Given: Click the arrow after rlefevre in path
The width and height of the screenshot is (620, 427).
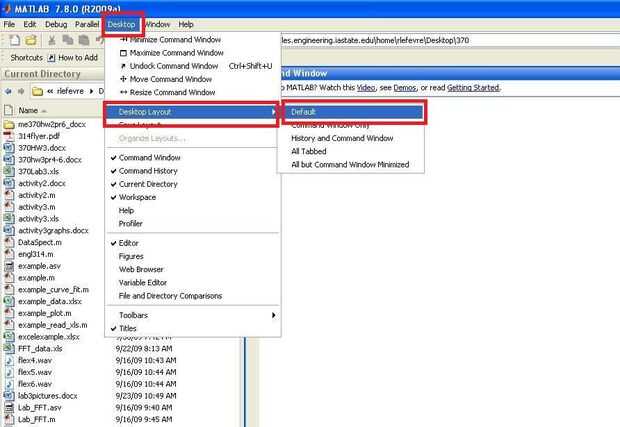Looking at the screenshot, I should 91,91.
